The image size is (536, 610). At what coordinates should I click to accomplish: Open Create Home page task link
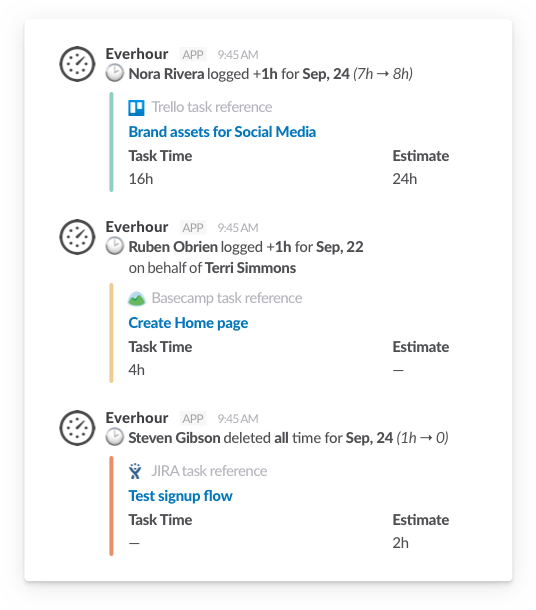coord(188,323)
